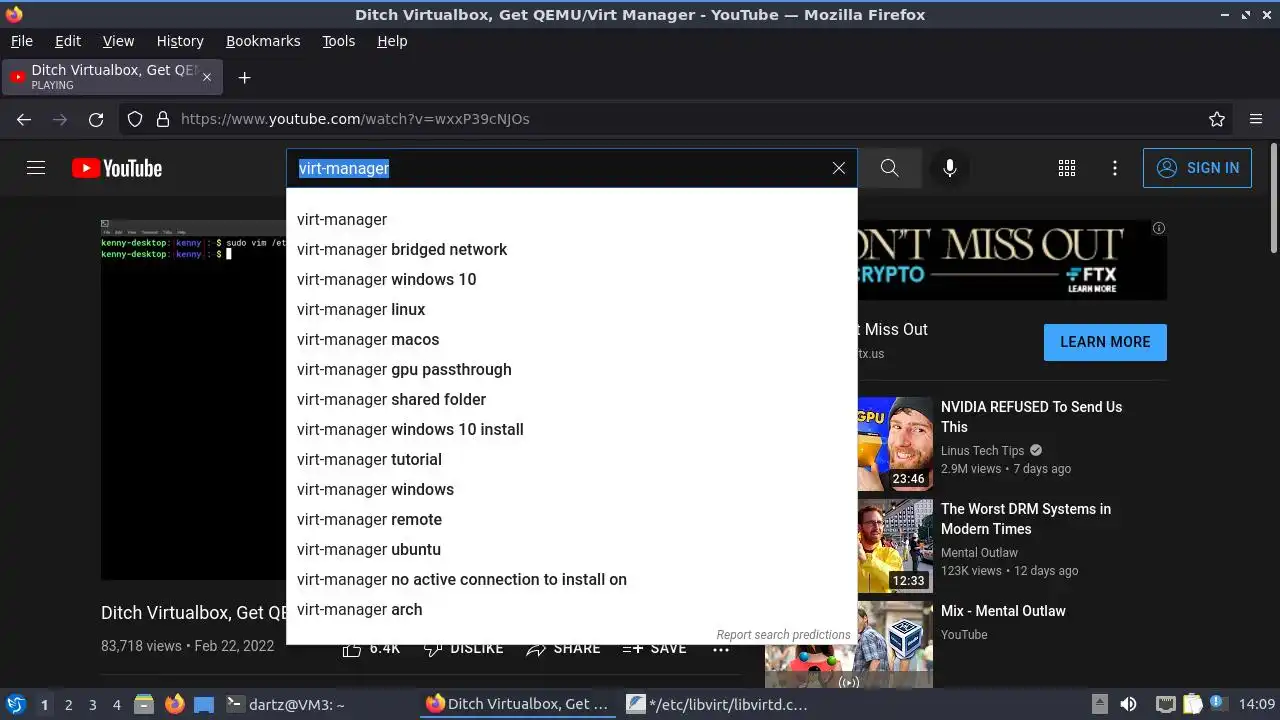This screenshot has width=1280, height=720.
Task: Click Report search predictions link
Action: pos(783,635)
